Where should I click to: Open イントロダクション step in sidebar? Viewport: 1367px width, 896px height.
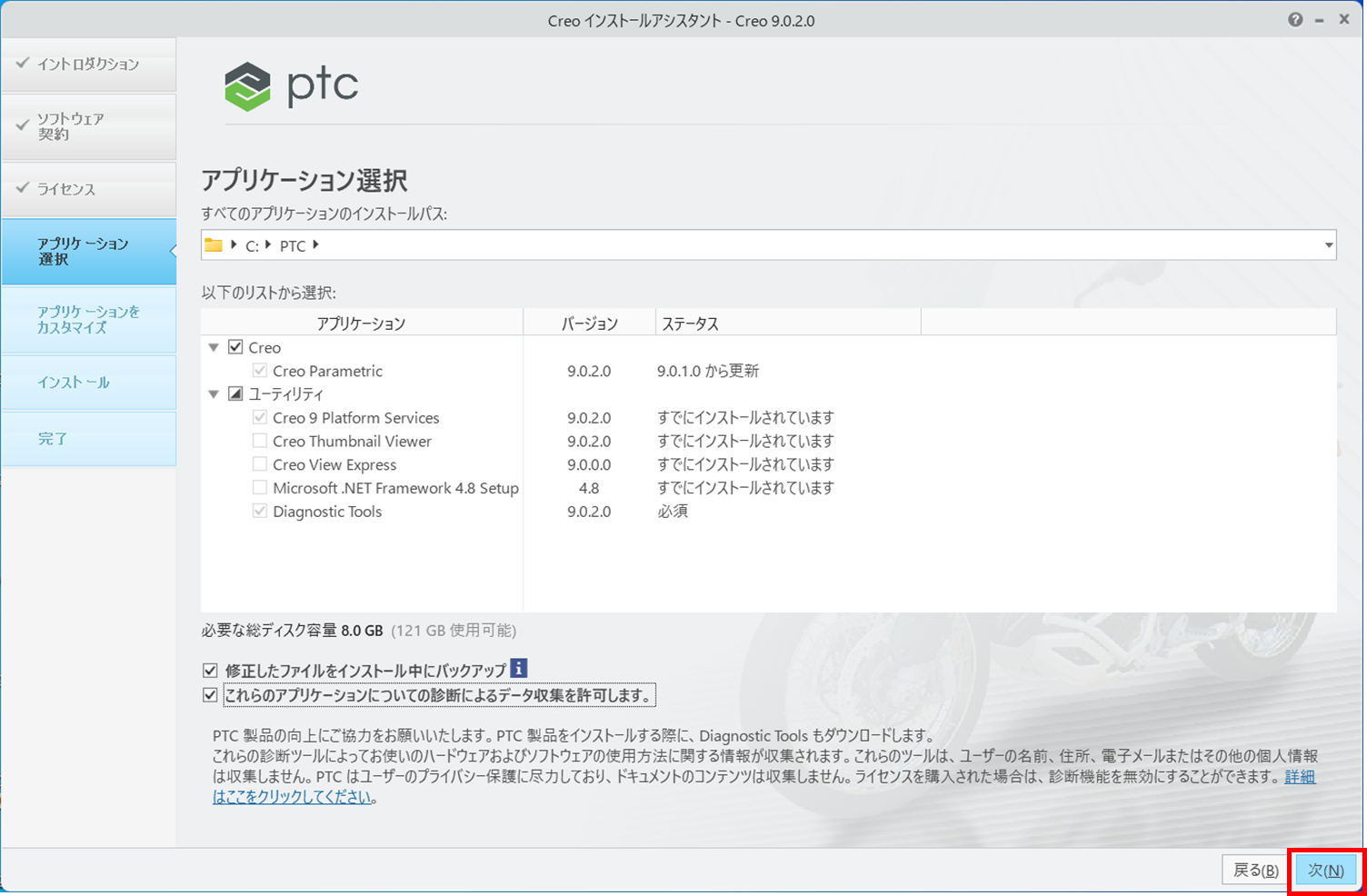pos(88,64)
